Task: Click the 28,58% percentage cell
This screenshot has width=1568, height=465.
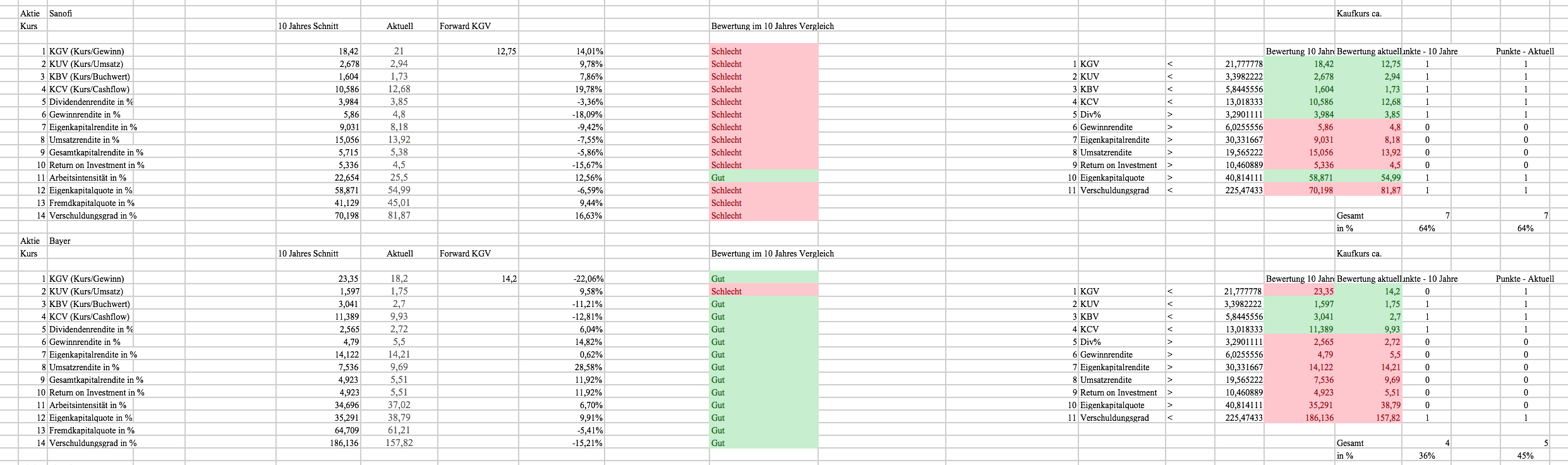Action: [x=589, y=367]
